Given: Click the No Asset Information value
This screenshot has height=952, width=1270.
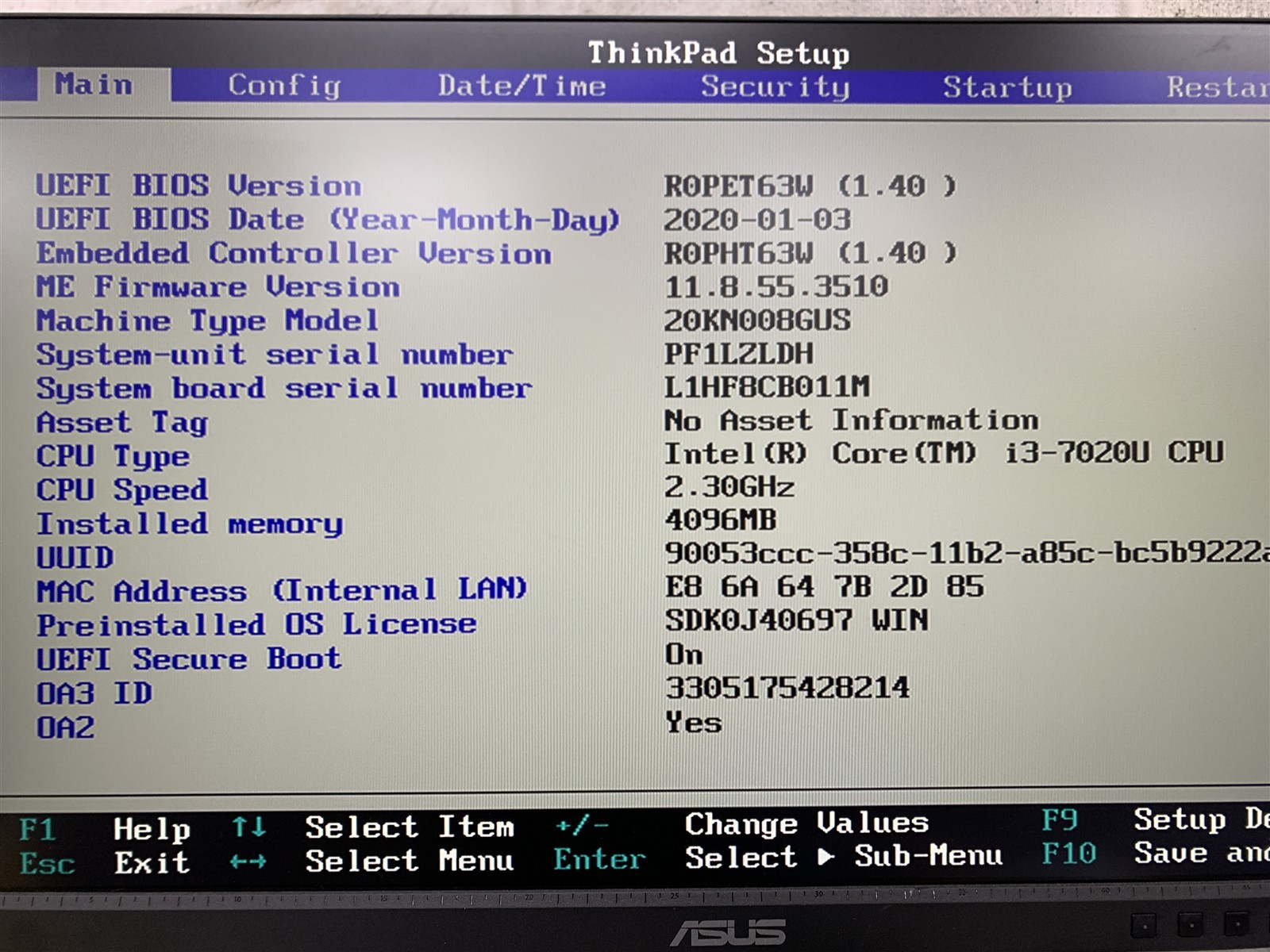Looking at the screenshot, I should 851,420.
